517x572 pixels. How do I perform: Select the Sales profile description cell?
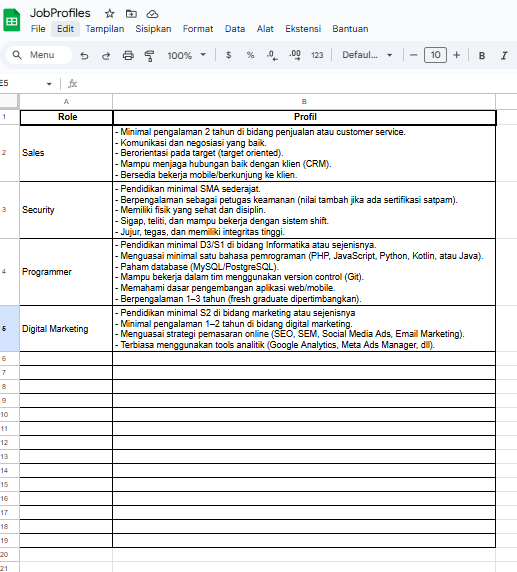tap(304, 153)
